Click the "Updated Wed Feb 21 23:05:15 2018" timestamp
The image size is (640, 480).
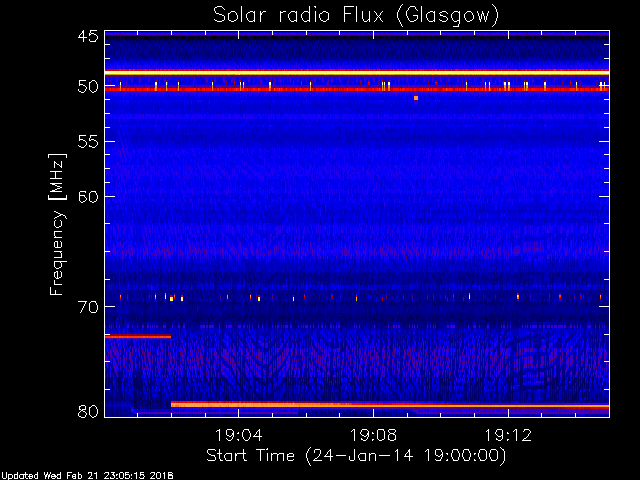[87, 476]
